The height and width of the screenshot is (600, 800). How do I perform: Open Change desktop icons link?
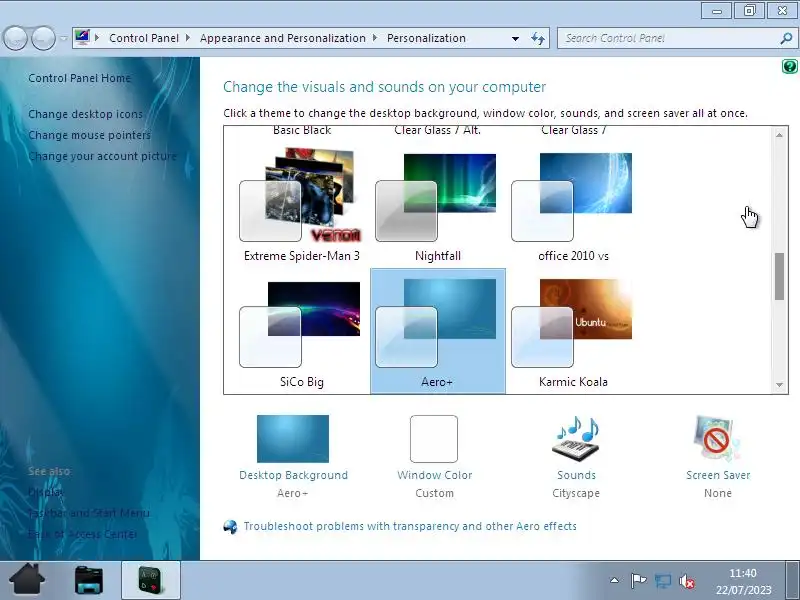85,114
